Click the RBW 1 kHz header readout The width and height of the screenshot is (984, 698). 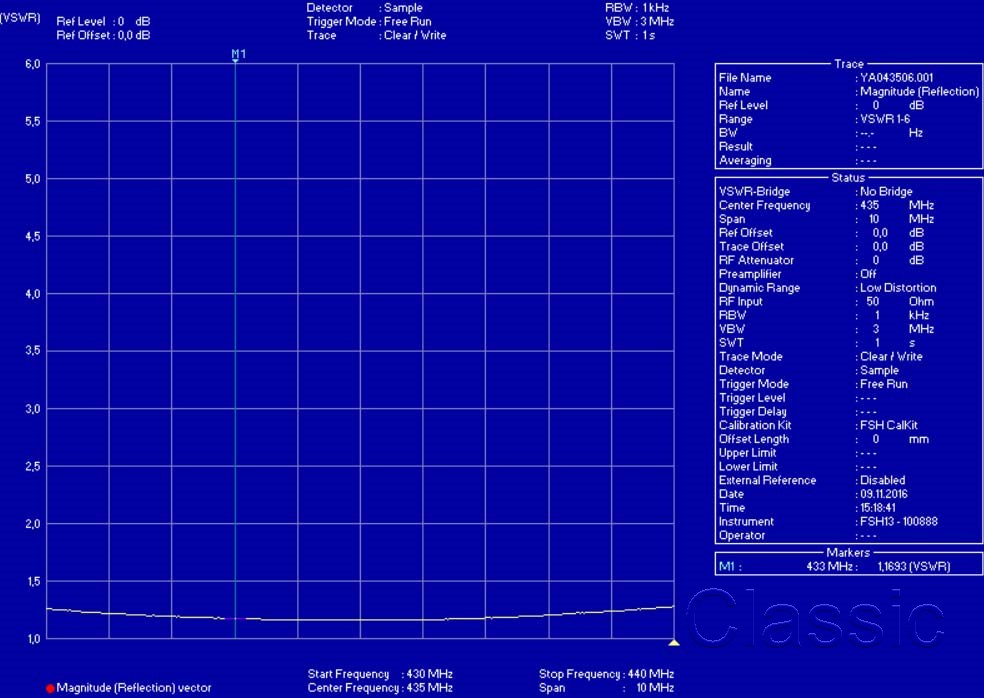click(639, 8)
